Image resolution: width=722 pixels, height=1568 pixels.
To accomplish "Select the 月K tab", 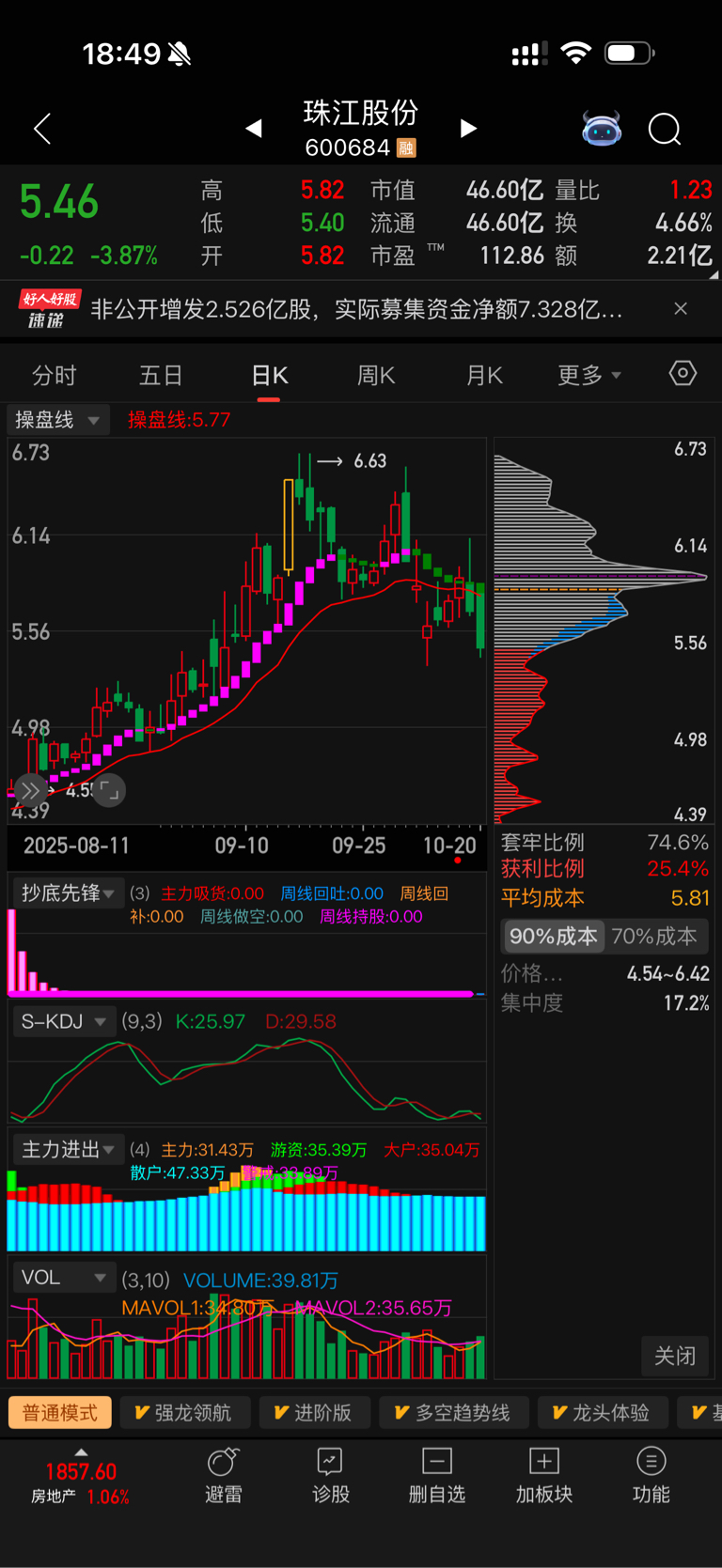I will tap(484, 376).
